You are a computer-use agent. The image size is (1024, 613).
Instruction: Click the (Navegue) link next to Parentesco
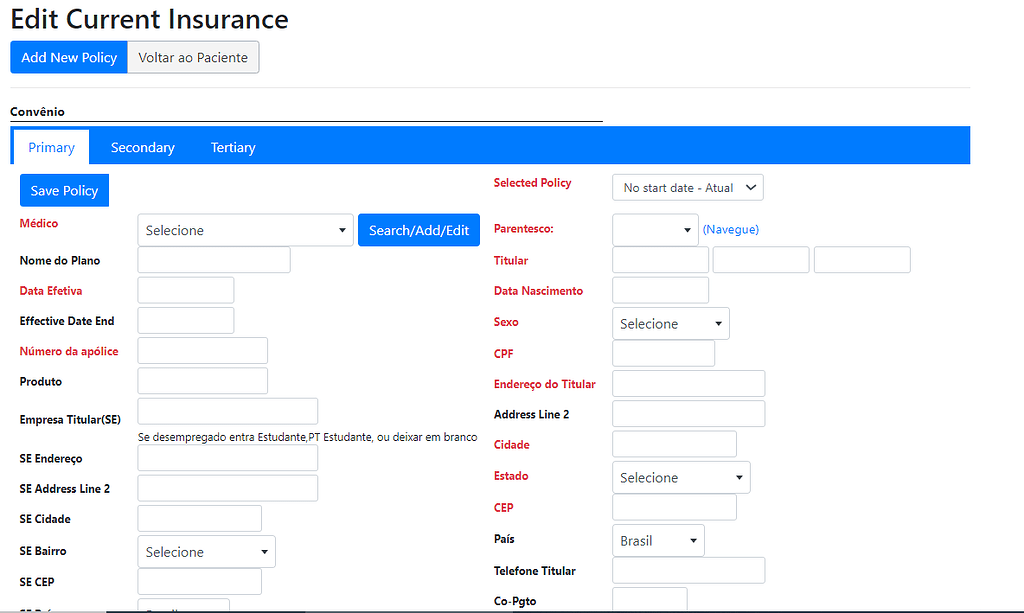click(730, 229)
